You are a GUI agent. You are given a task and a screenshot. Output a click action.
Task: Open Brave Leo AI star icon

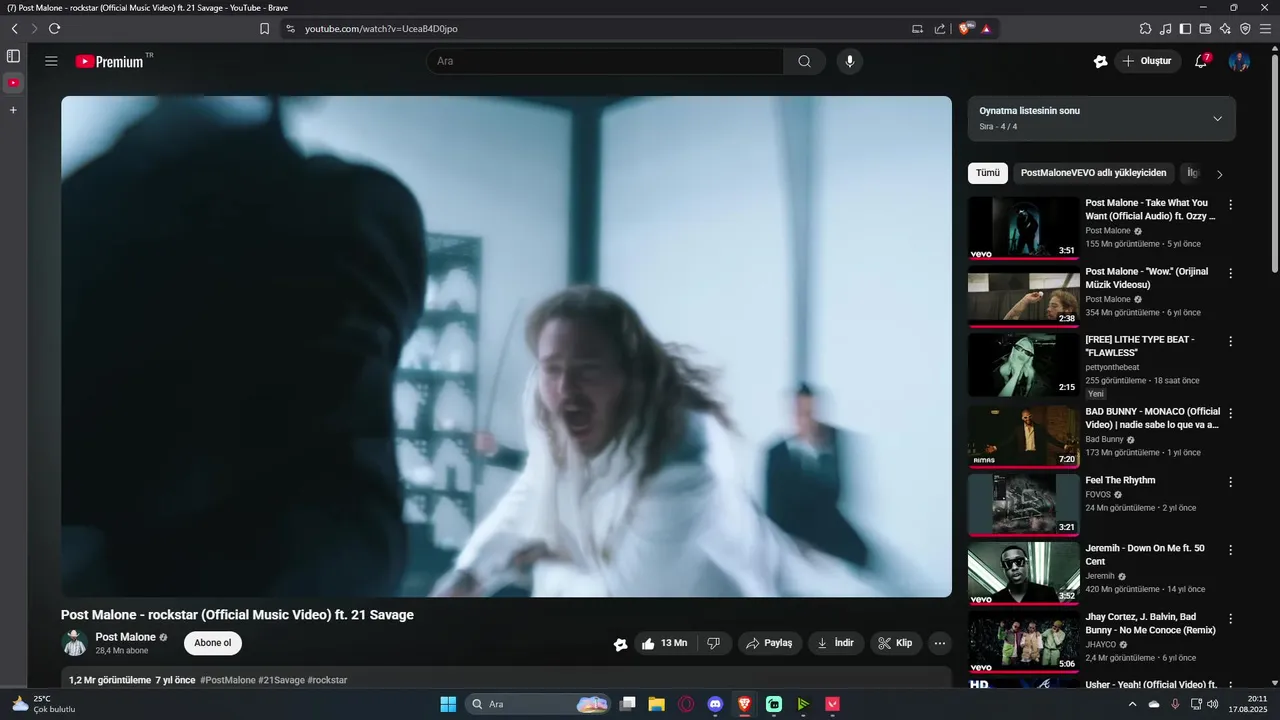tap(1225, 29)
